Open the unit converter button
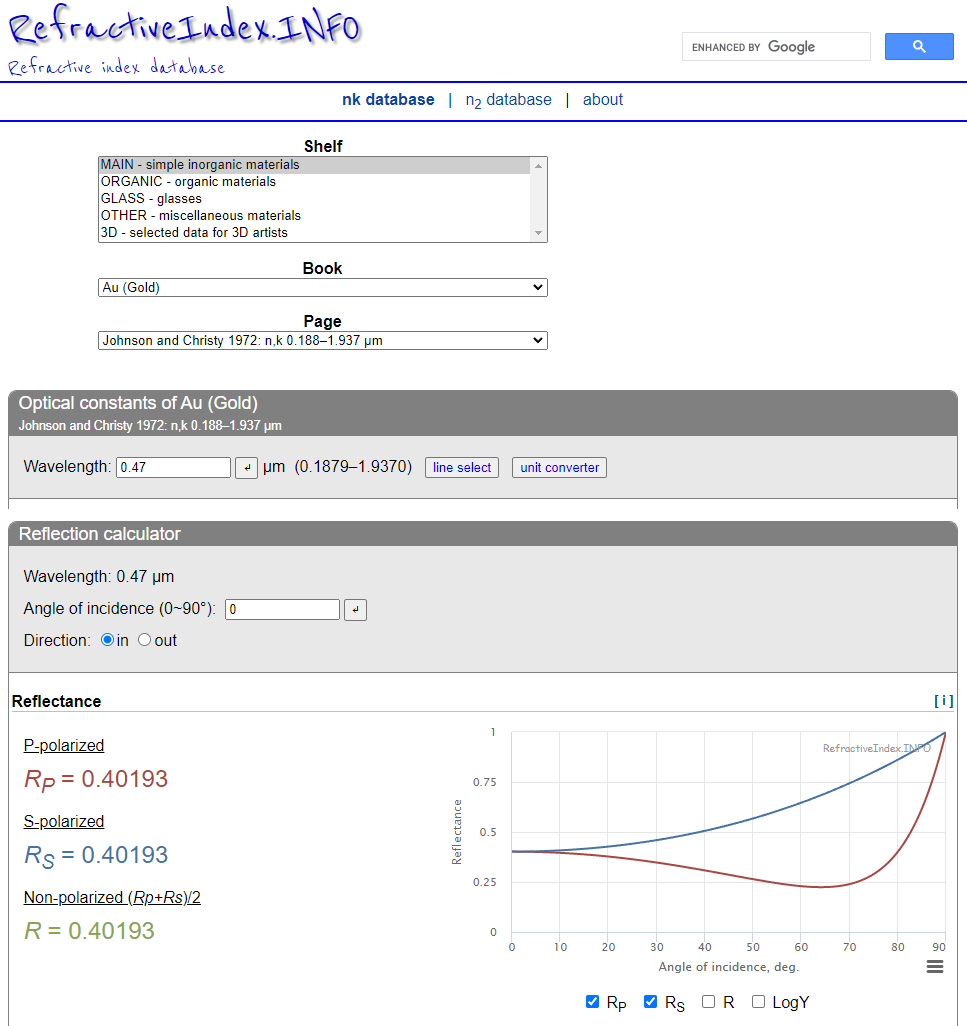Image resolution: width=967 pixels, height=1026 pixels. pyautogui.click(x=559, y=467)
